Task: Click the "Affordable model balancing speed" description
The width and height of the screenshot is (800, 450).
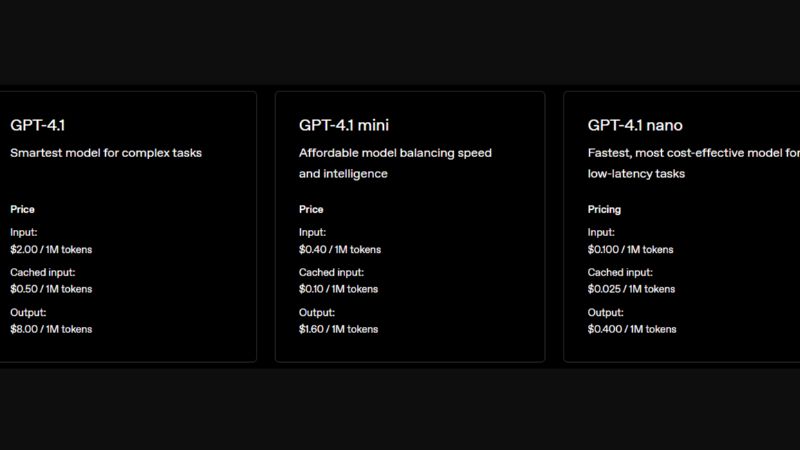Action: [x=395, y=153]
